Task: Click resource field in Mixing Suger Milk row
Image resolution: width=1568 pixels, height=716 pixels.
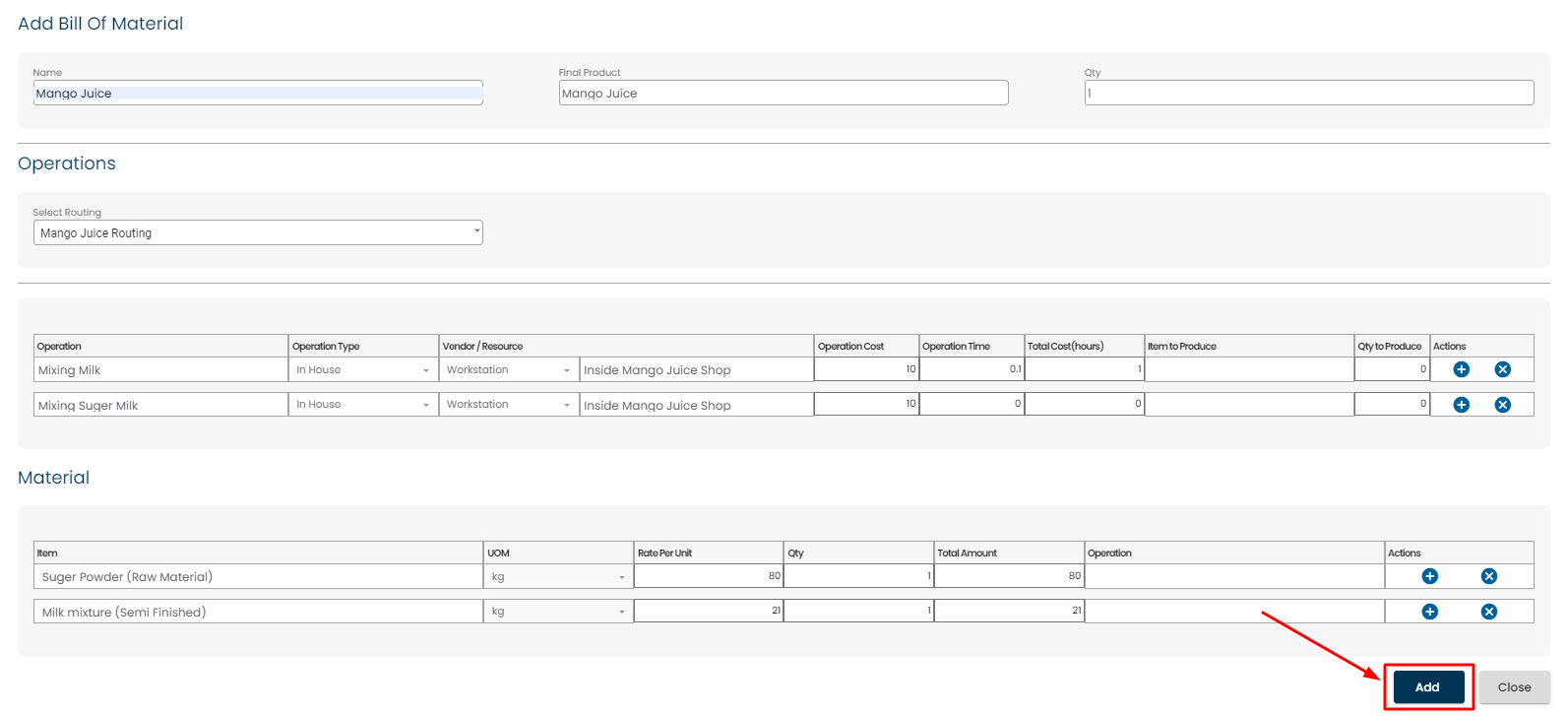Action: tap(696, 405)
